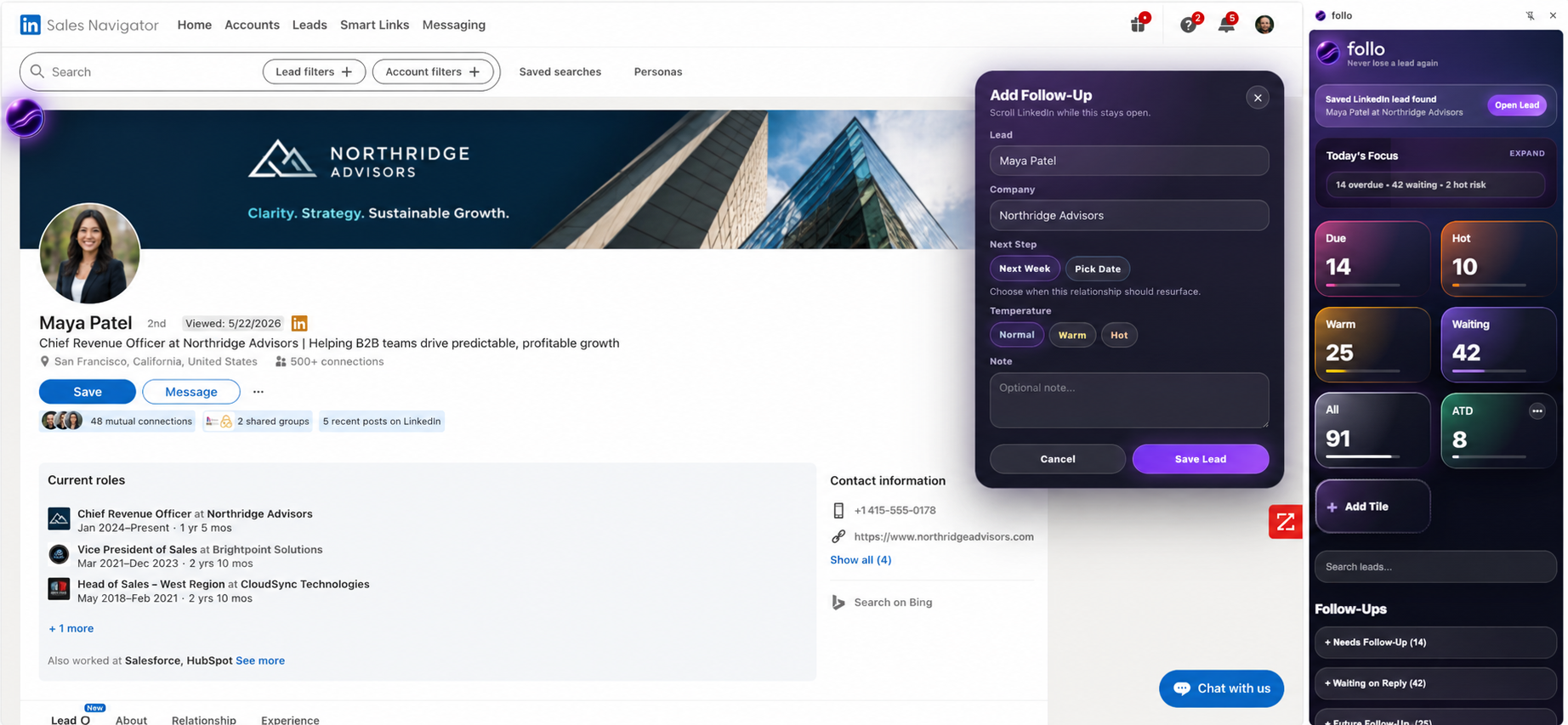Cancel the Add Follow-Up dialog

pos(1058,459)
